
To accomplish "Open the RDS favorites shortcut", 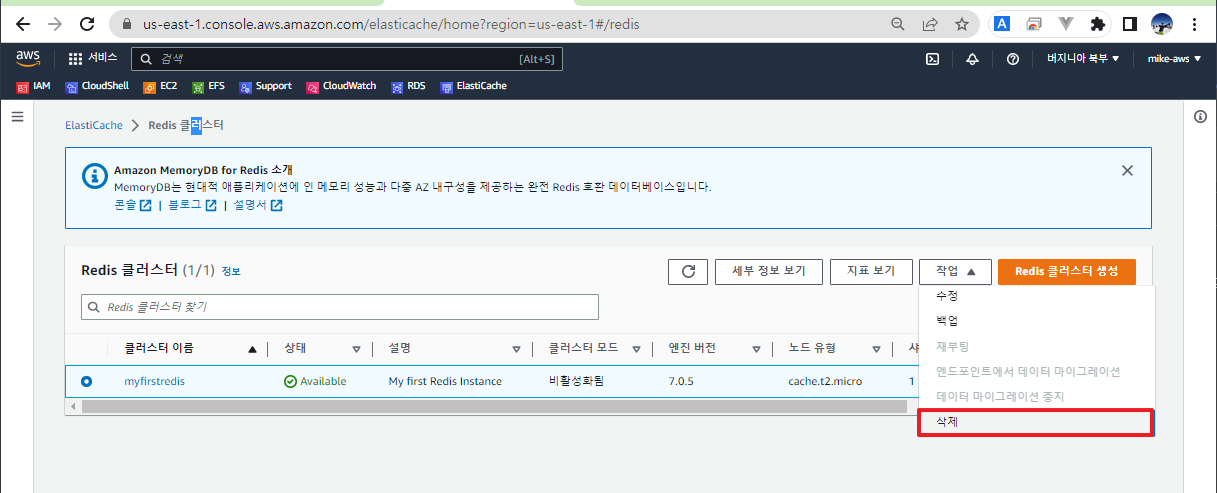I will [x=409, y=86].
